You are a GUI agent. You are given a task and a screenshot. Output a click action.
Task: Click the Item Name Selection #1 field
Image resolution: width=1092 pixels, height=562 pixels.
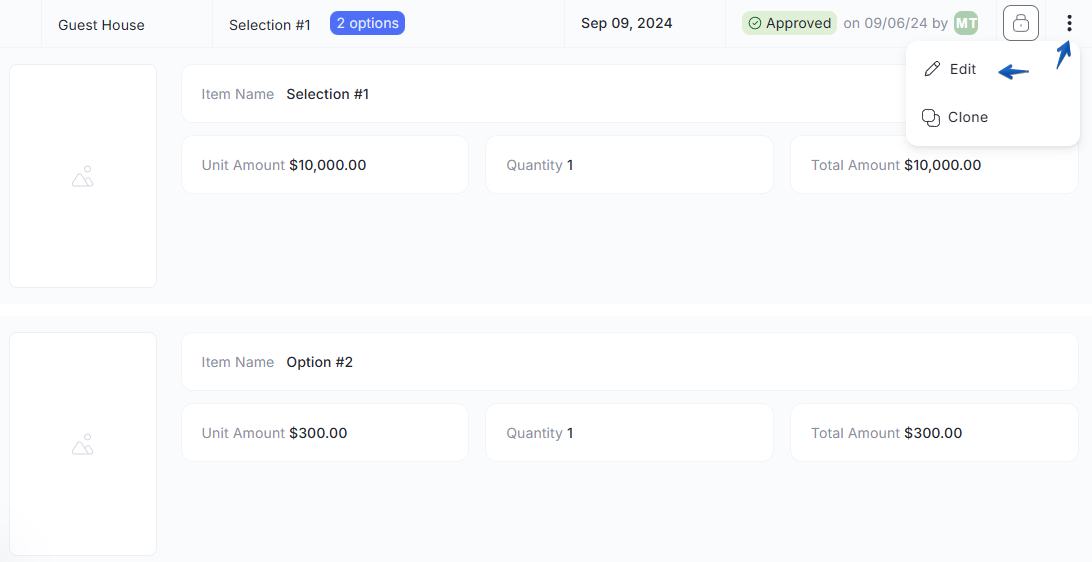(x=543, y=94)
